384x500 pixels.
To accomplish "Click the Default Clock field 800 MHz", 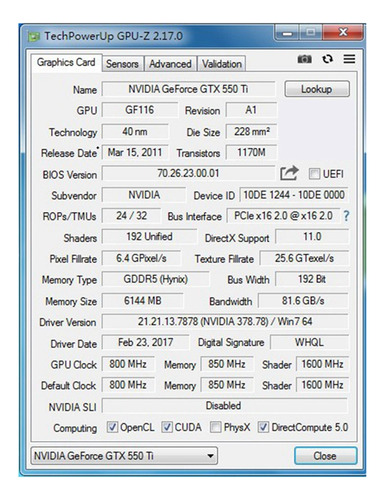I will pyautogui.click(x=128, y=385).
